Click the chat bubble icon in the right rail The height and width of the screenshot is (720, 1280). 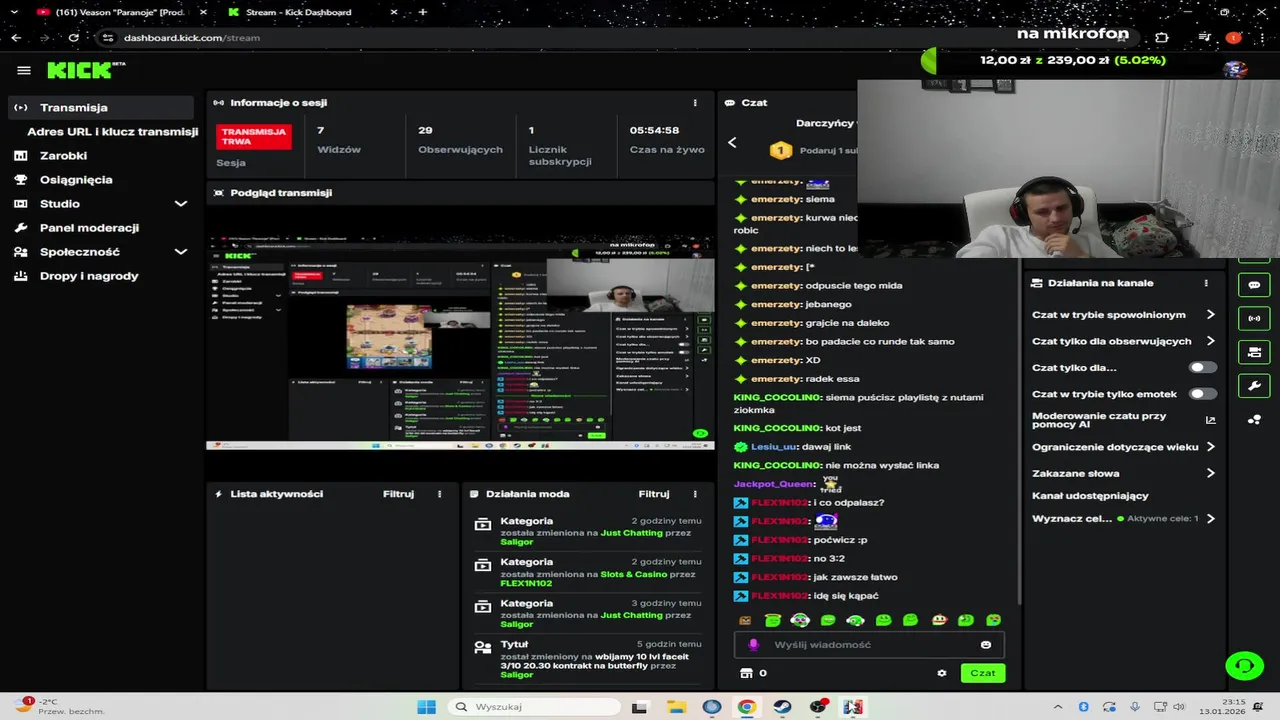[x=1254, y=285]
